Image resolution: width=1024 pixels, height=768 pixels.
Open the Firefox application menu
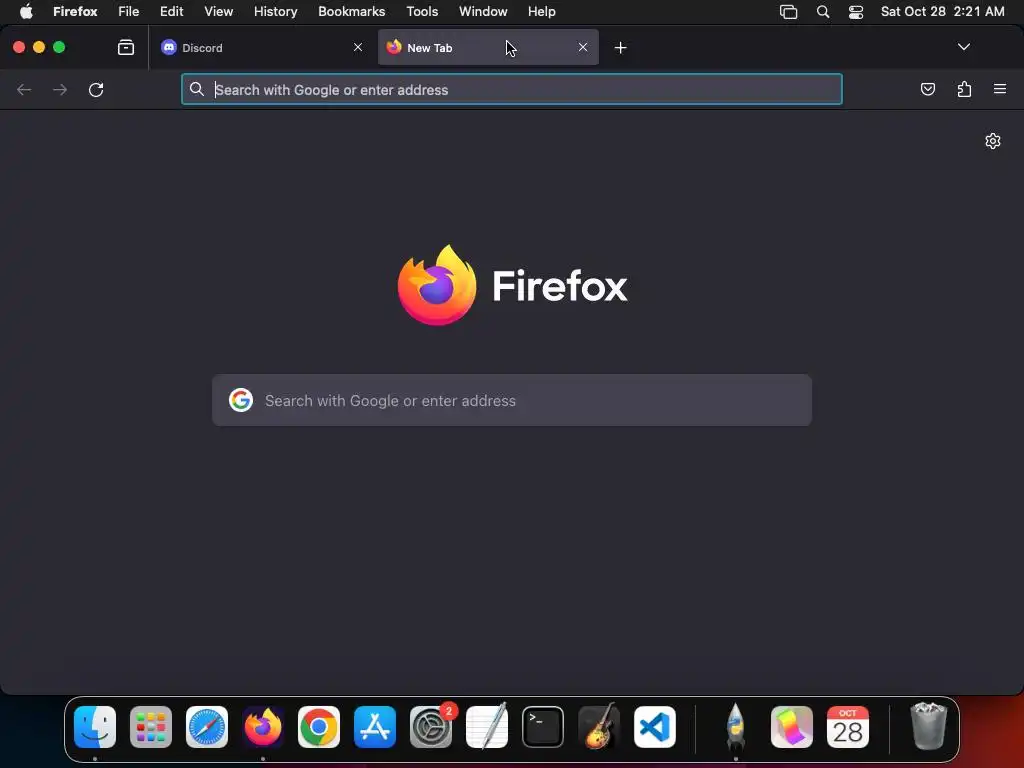1000,89
